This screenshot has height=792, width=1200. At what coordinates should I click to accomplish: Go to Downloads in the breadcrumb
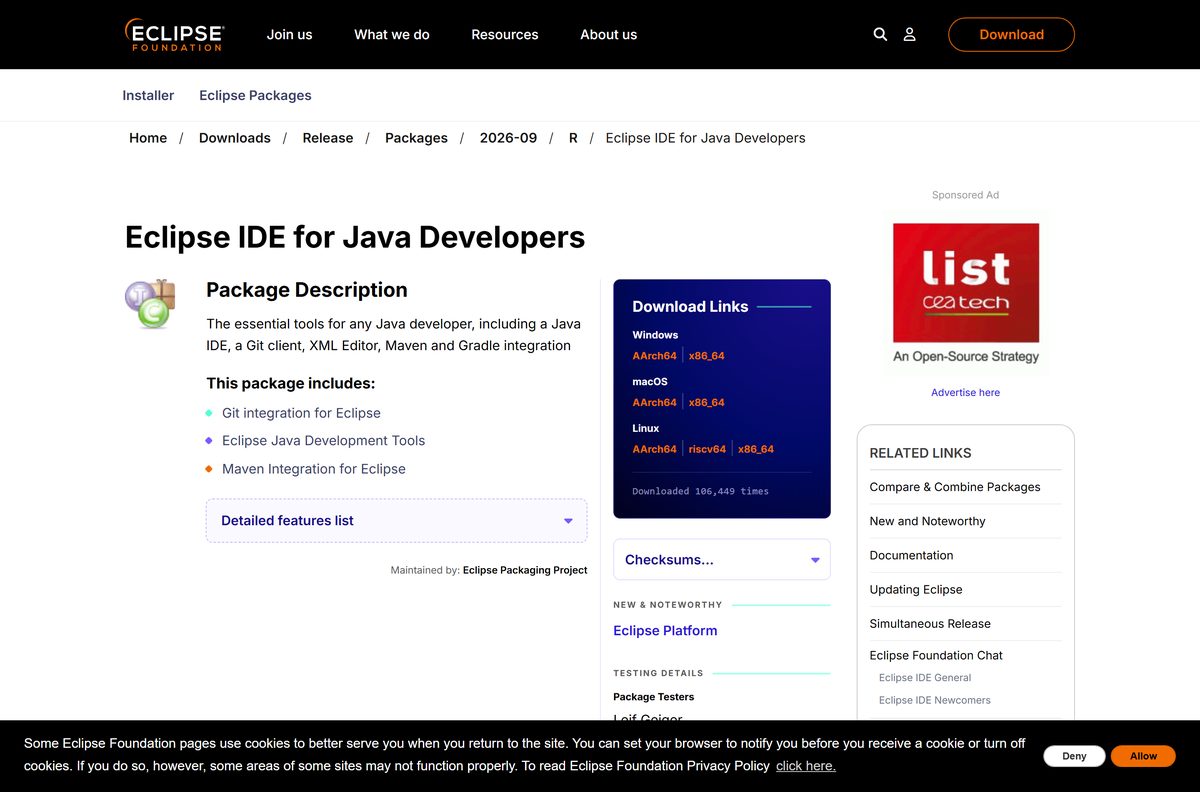[x=235, y=138]
